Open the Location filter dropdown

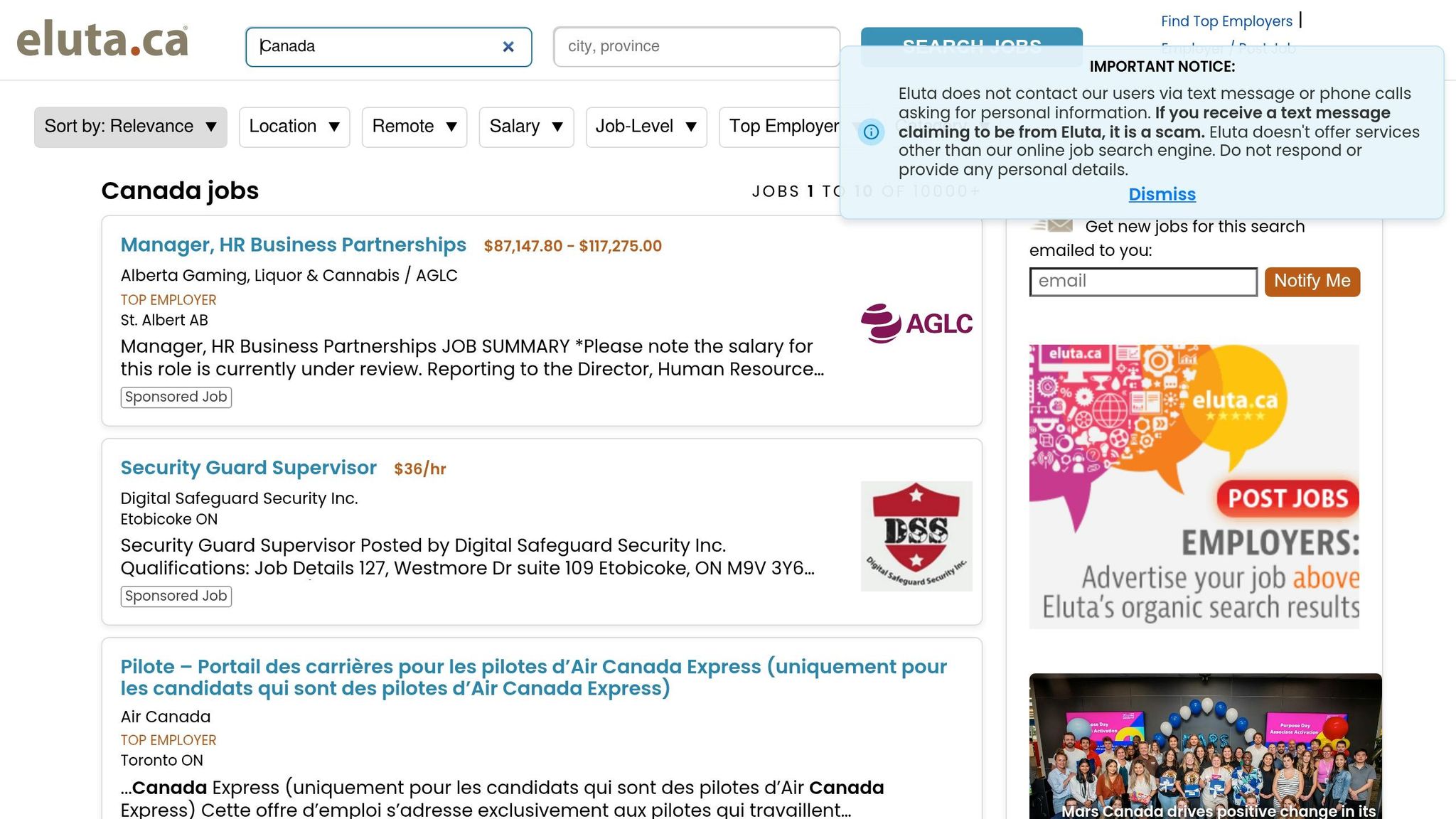[294, 127]
